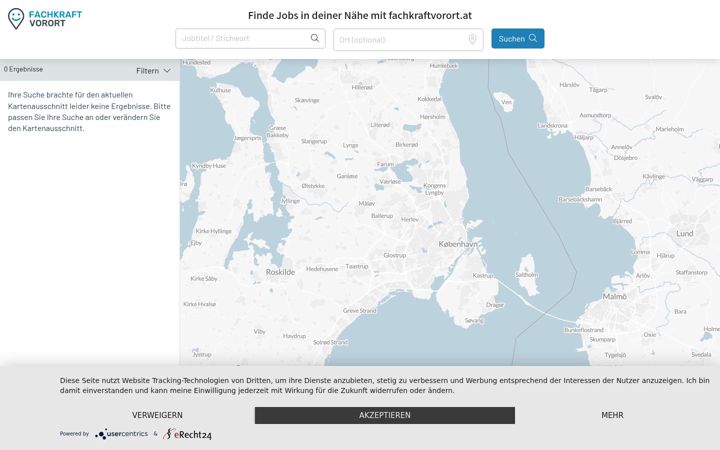Expand the Filtern dropdown

point(153,71)
